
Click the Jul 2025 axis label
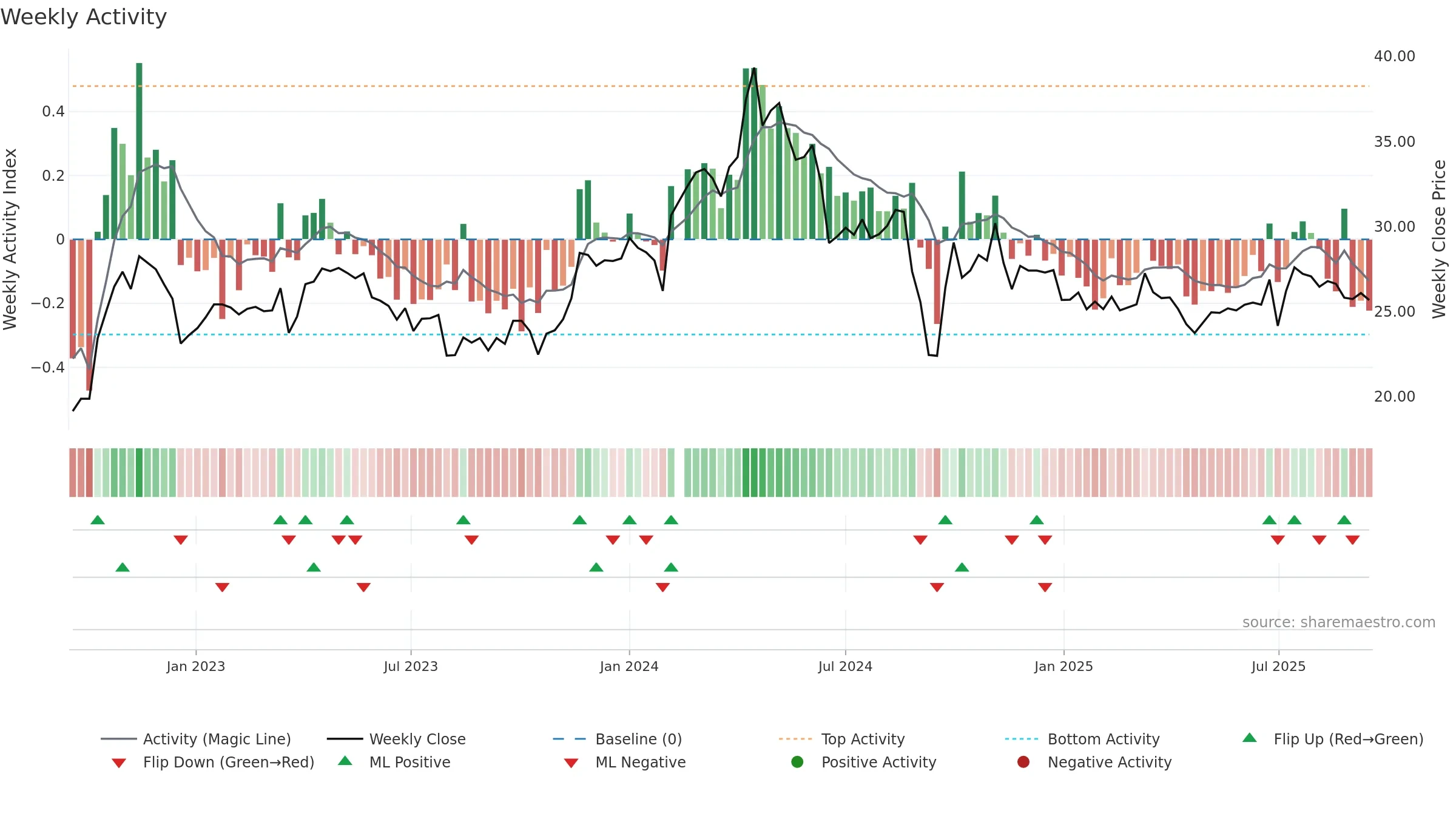pyautogui.click(x=1278, y=666)
